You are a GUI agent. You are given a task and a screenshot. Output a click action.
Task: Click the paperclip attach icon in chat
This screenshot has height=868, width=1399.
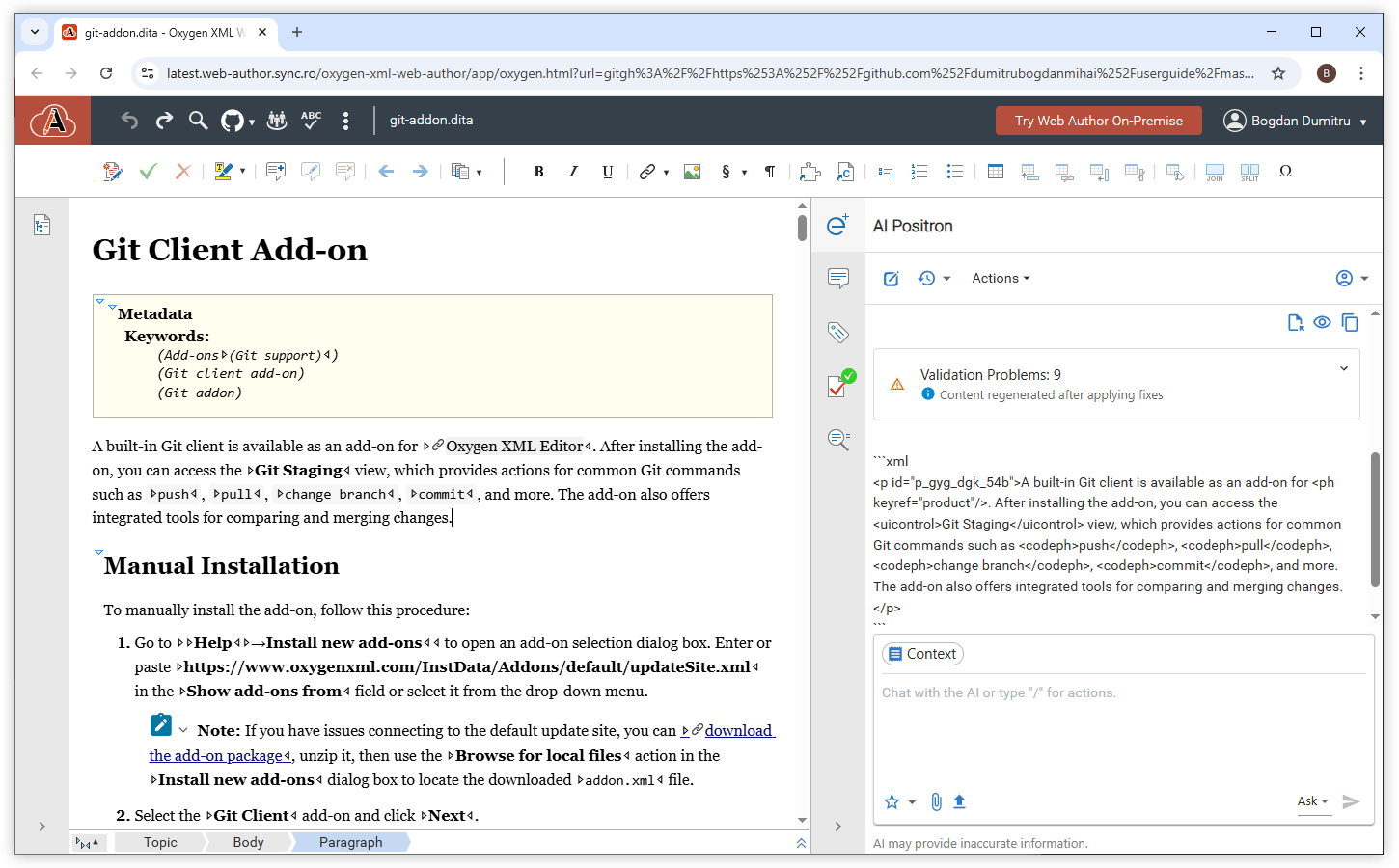936,801
